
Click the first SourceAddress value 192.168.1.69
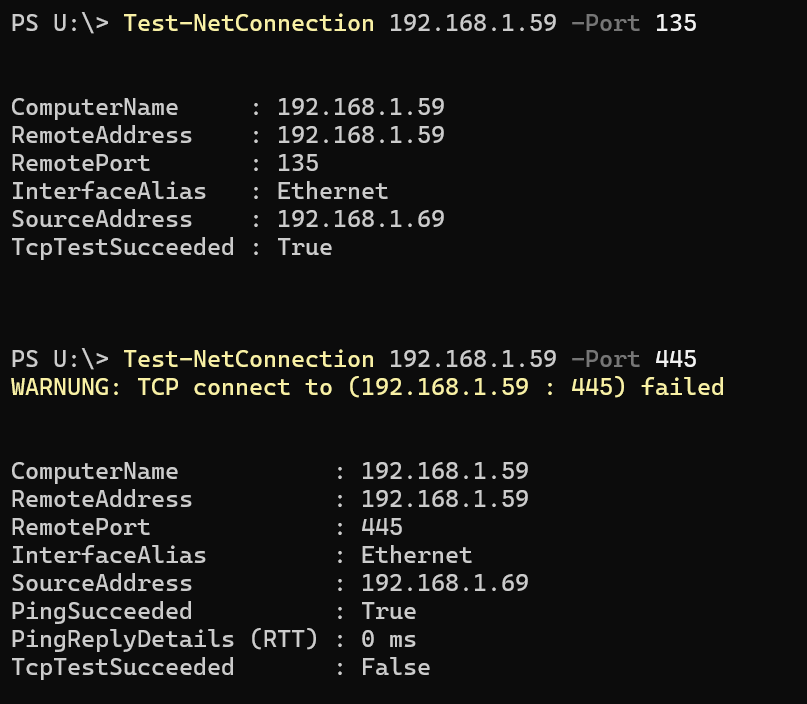pos(361,219)
